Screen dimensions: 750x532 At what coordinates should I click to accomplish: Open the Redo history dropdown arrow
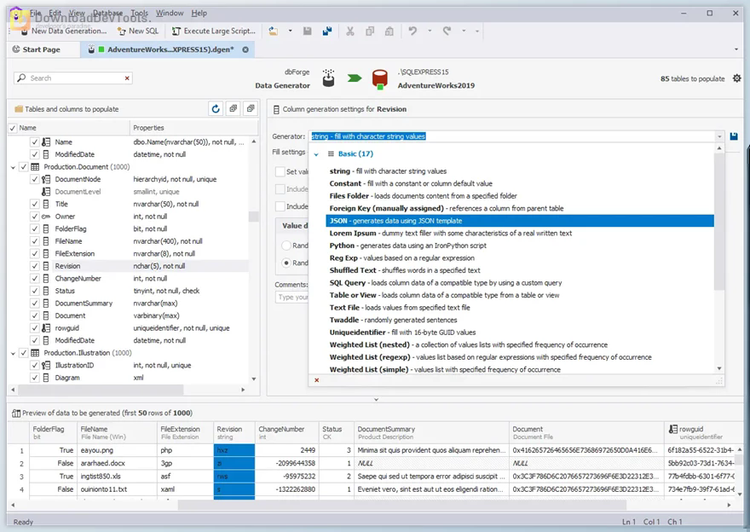(x=463, y=31)
